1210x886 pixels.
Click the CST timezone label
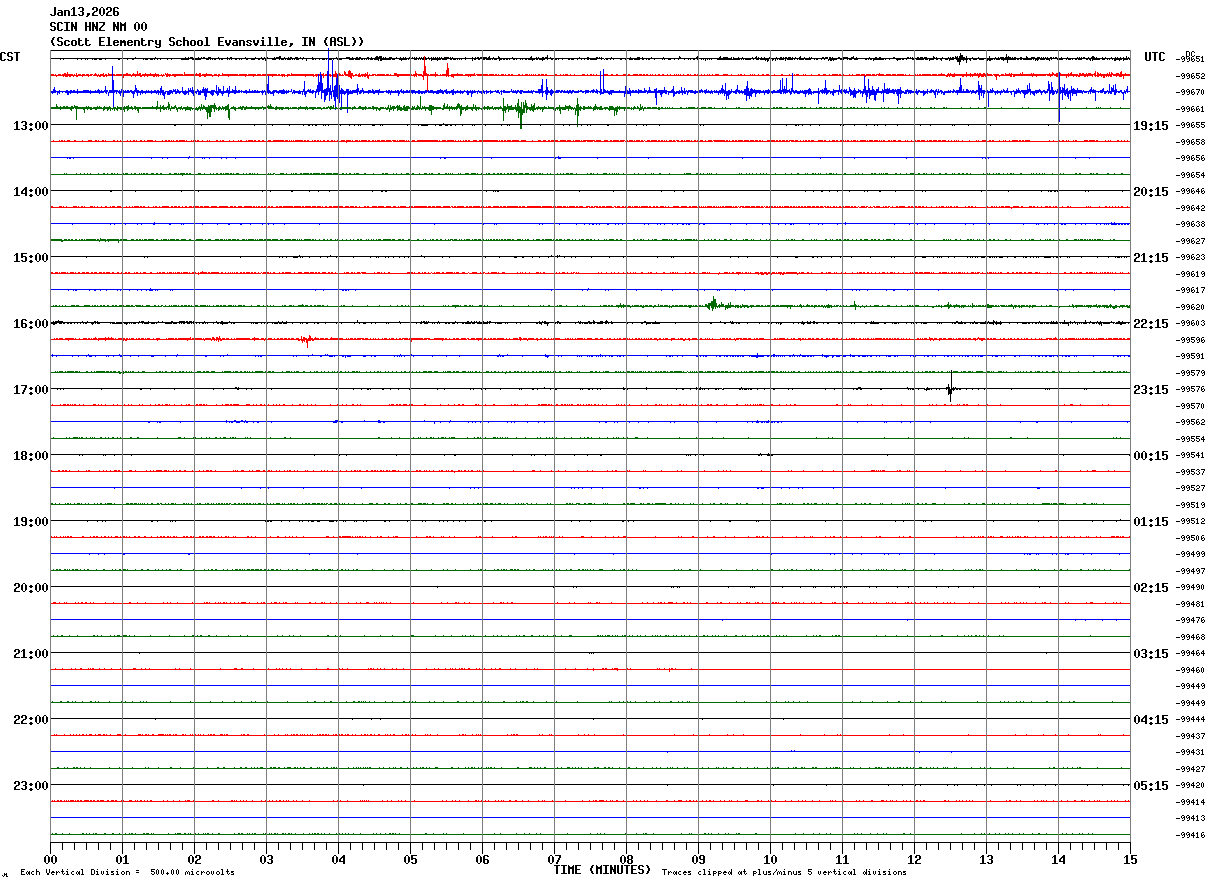[x=10, y=57]
